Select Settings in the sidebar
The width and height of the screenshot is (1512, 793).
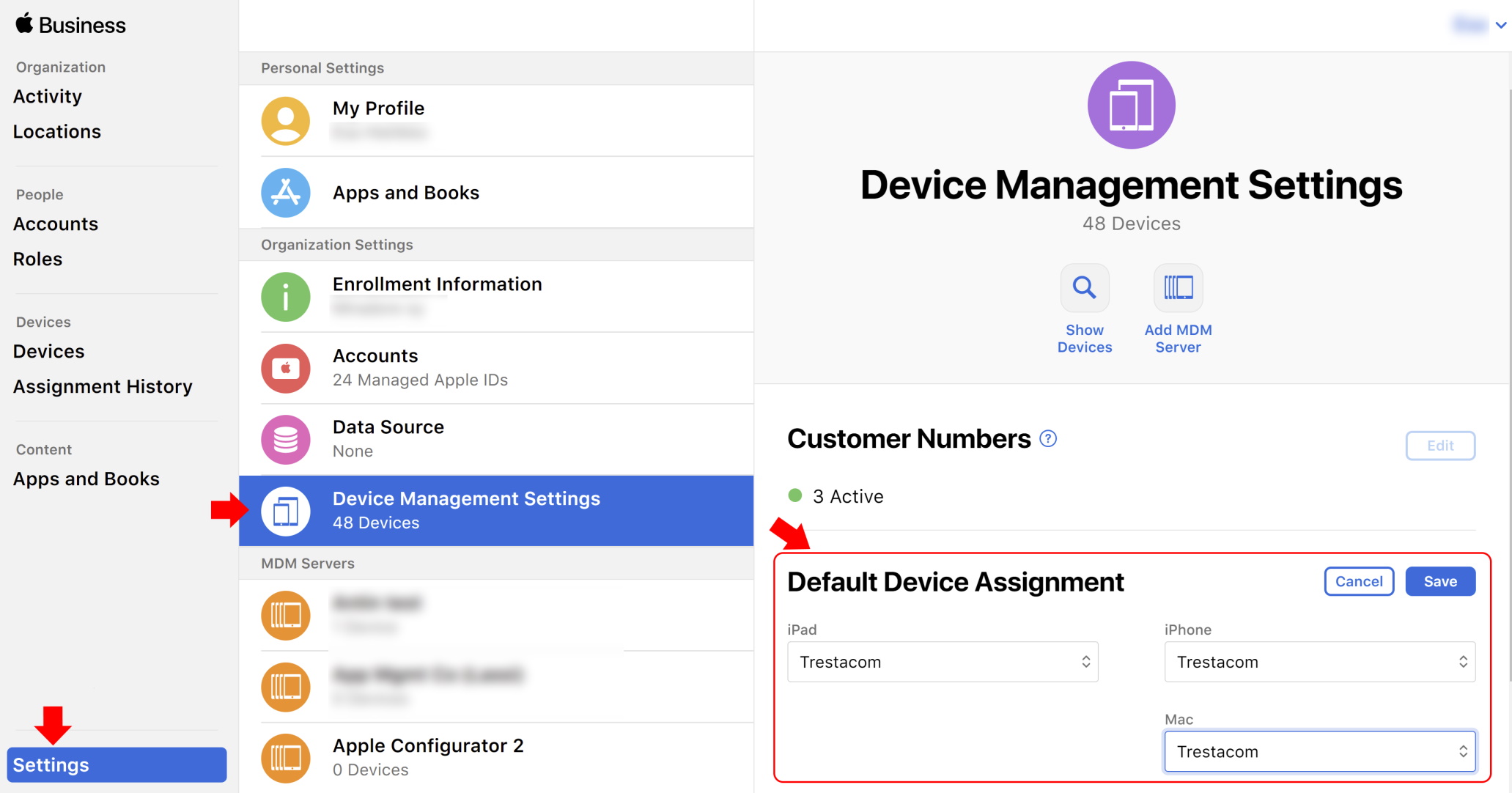click(x=117, y=764)
